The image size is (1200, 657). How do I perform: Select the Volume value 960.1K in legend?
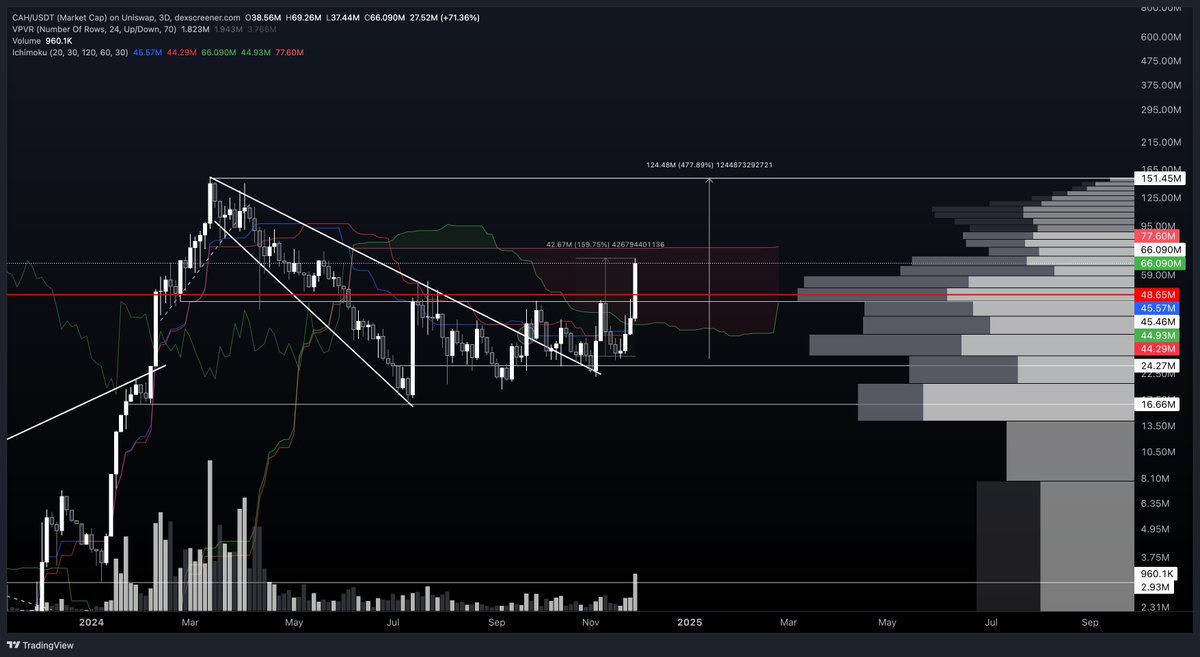point(61,43)
